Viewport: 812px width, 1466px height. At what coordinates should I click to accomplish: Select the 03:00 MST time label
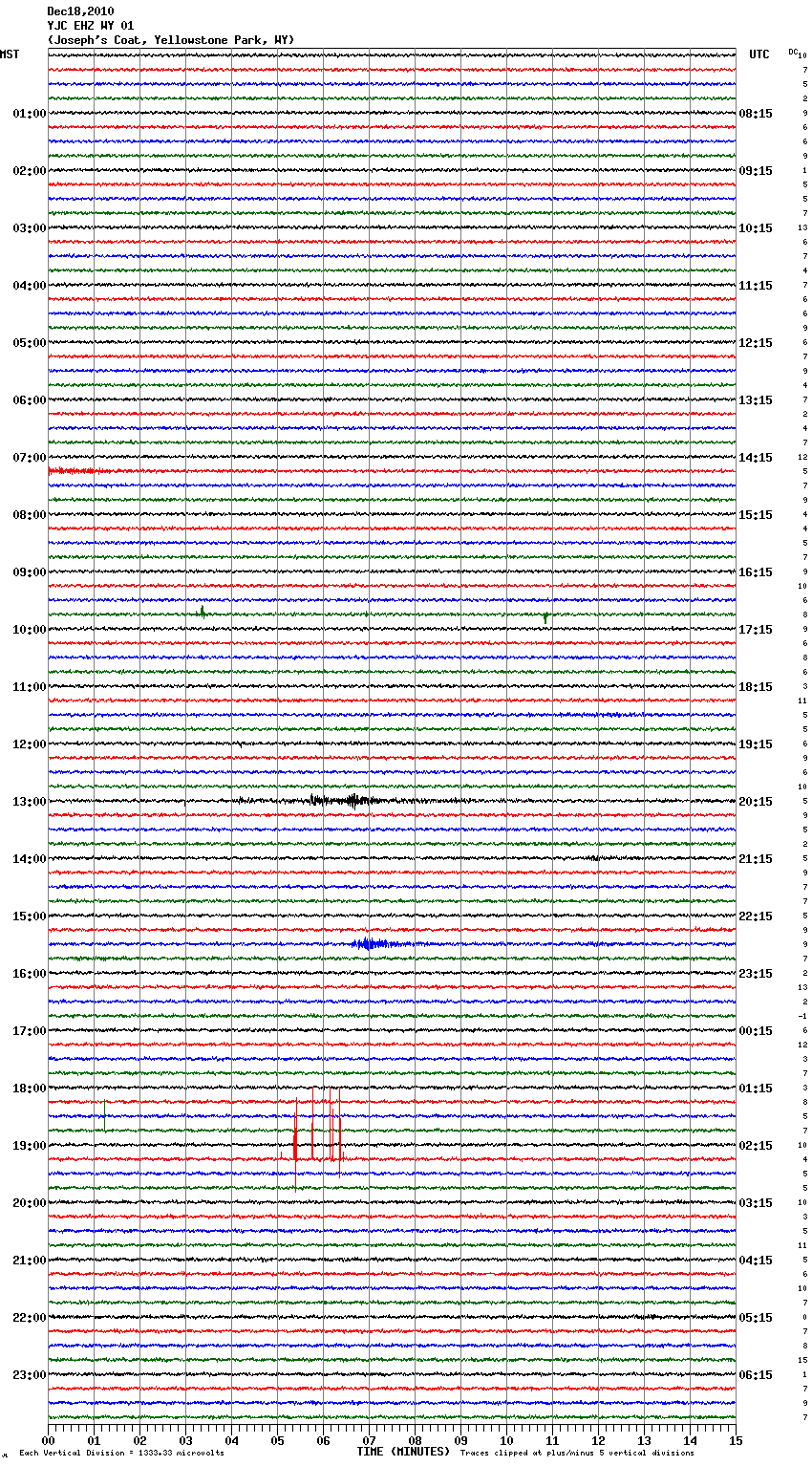pyautogui.click(x=30, y=228)
